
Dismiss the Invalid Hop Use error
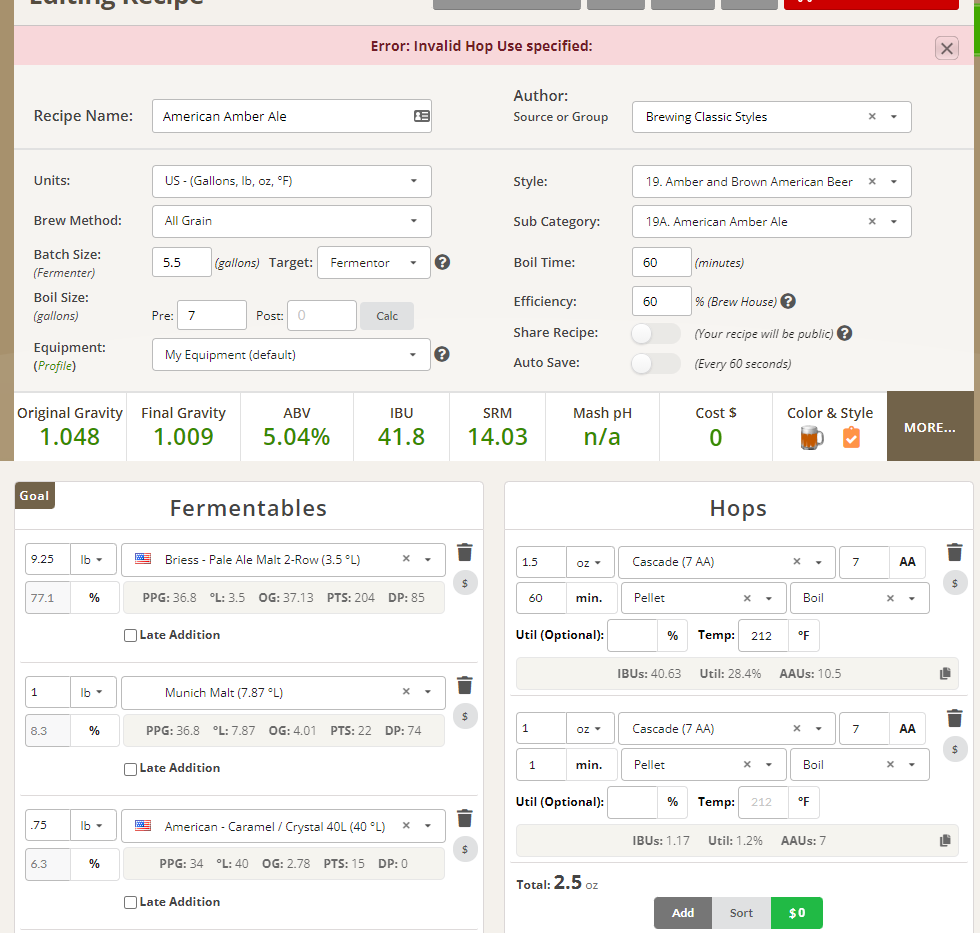946,48
